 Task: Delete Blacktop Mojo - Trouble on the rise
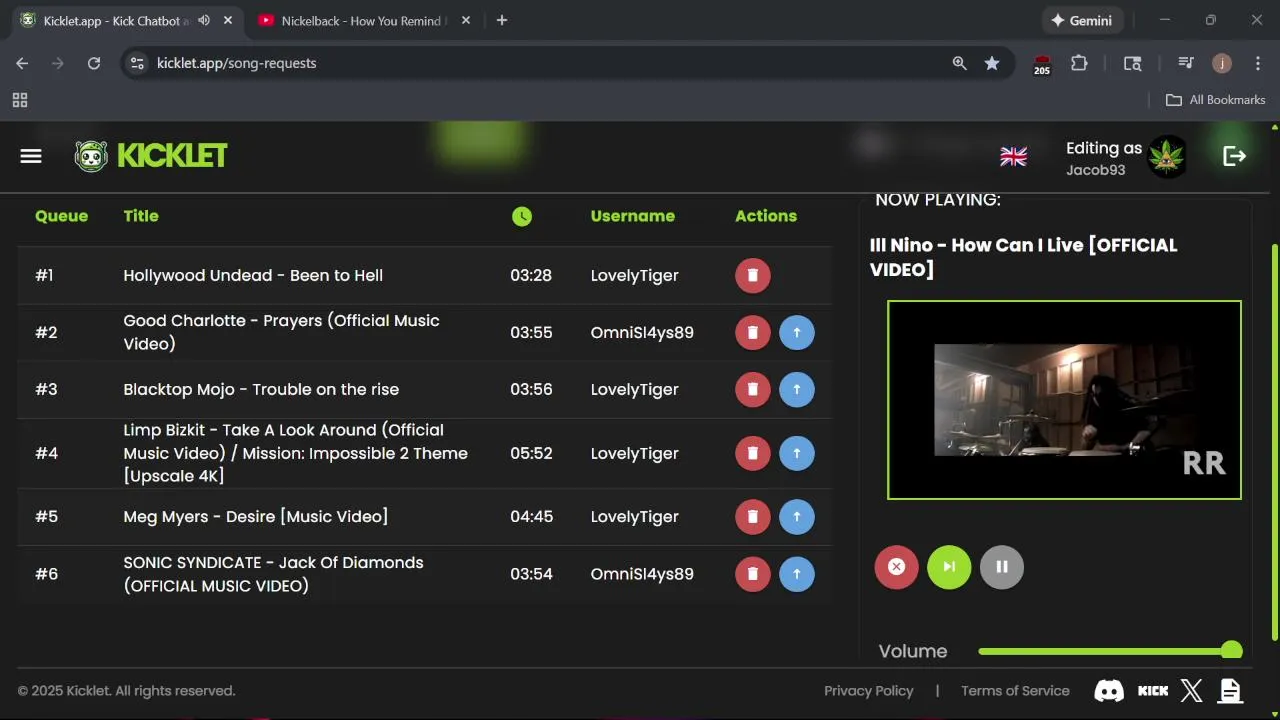(x=753, y=389)
